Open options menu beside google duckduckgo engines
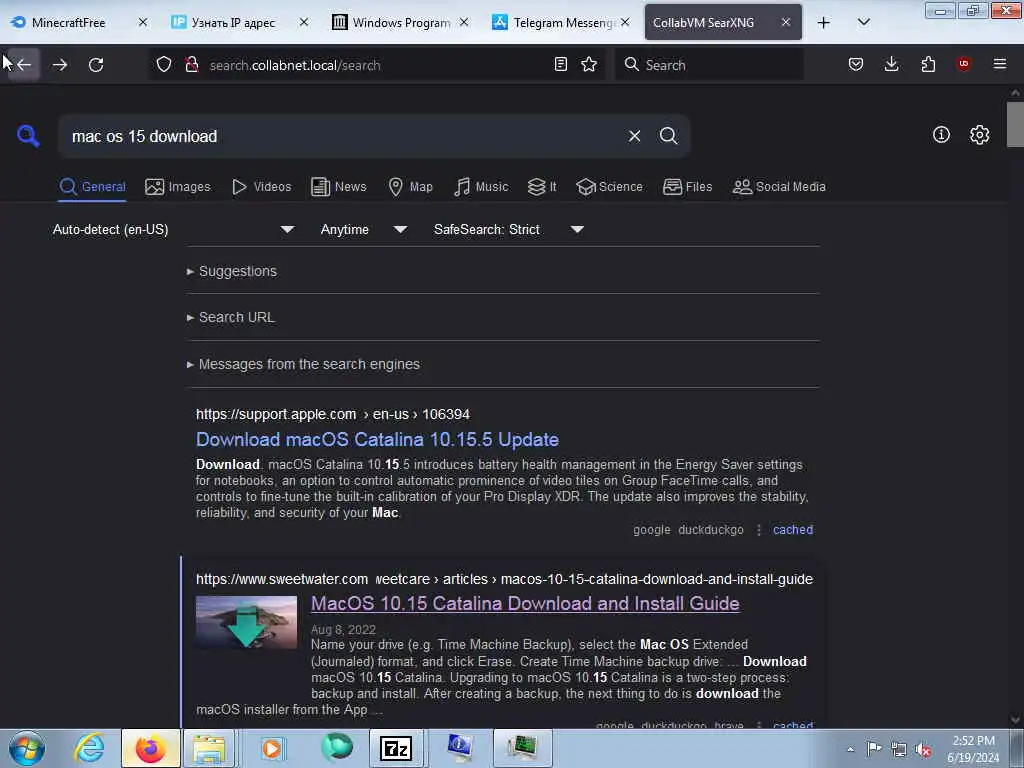Screen dimensions: 1024x768 coord(758,530)
